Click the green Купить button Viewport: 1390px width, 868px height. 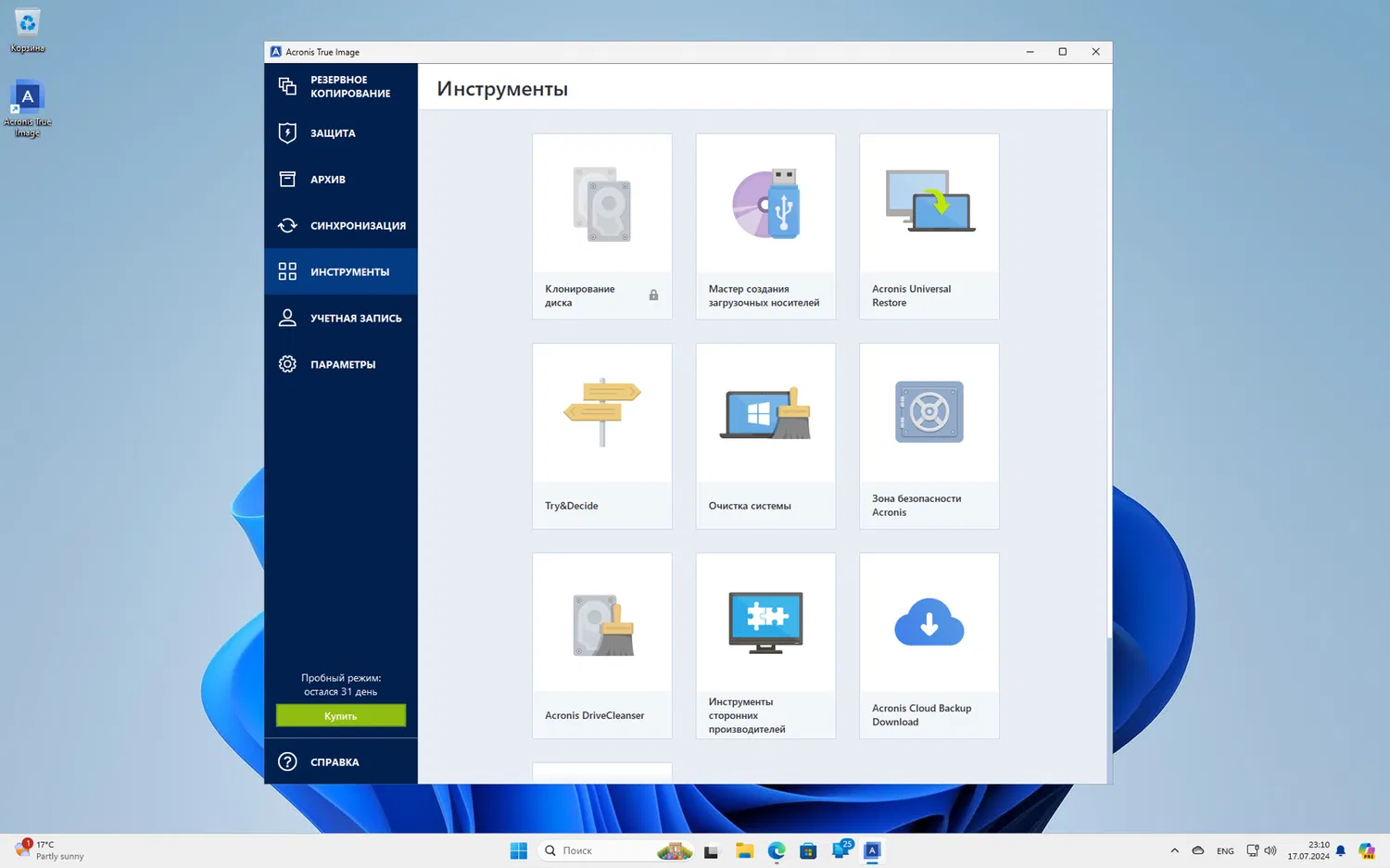point(341,716)
